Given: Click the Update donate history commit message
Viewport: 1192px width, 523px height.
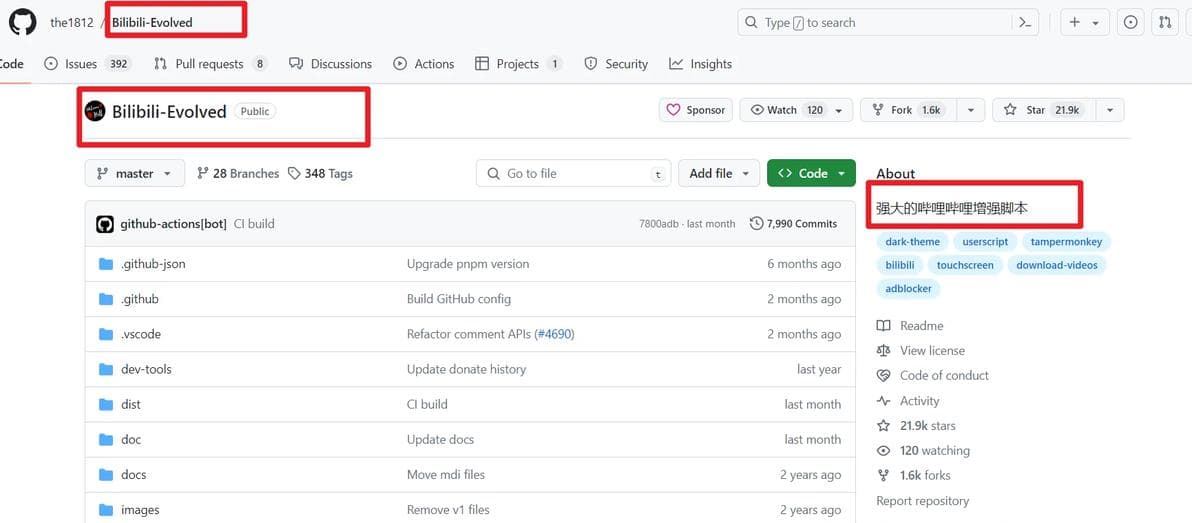Looking at the screenshot, I should [466, 369].
